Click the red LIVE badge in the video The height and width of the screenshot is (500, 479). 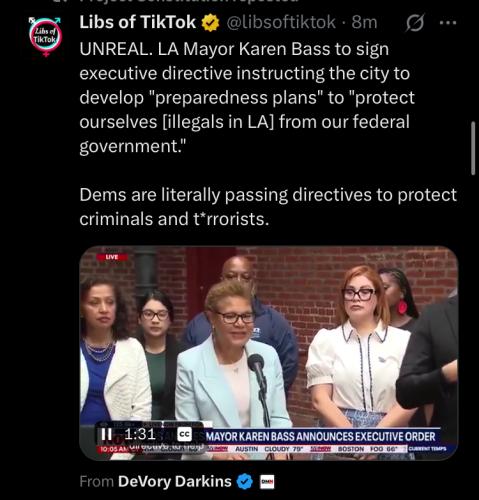tap(112, 257)
